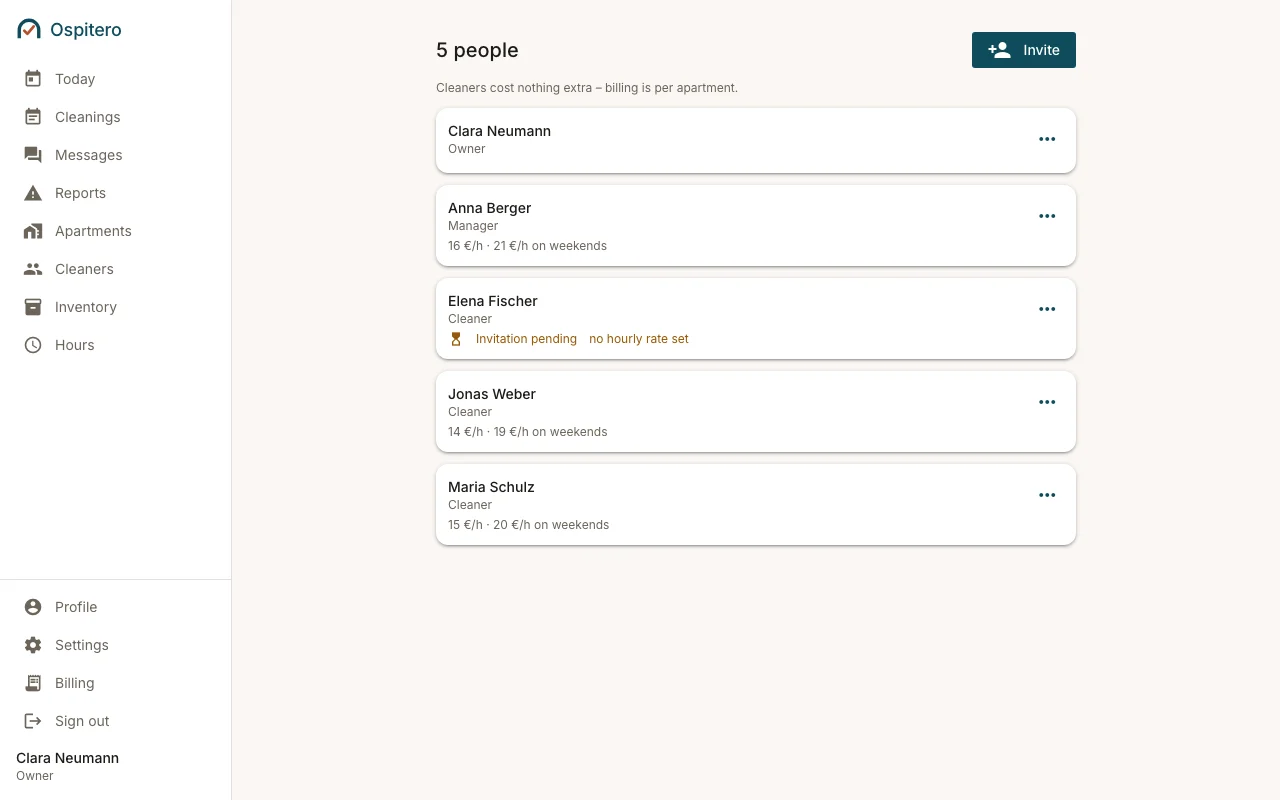Click the add-person icon on Invite

[x=999, y=50]
